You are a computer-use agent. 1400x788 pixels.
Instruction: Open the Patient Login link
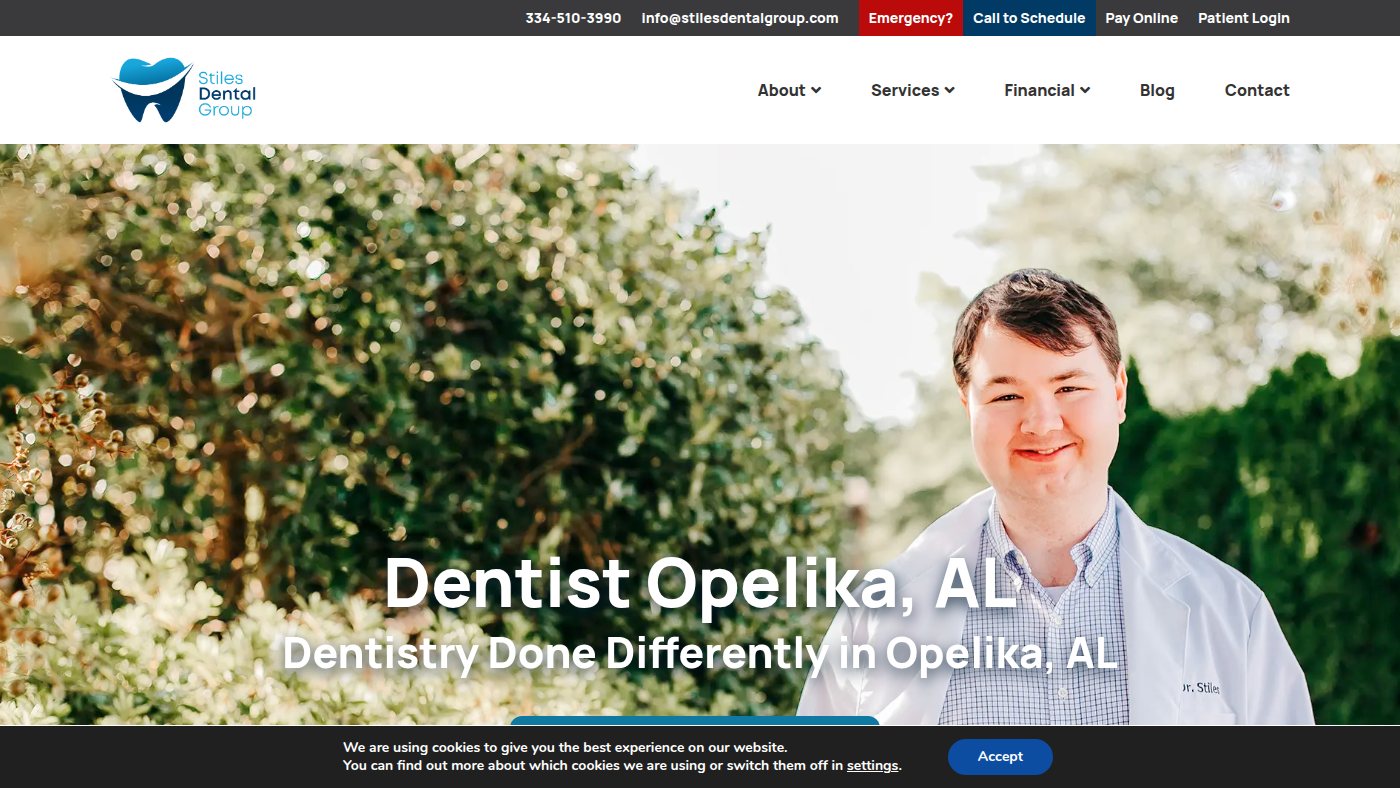[x=1244, y=18]
